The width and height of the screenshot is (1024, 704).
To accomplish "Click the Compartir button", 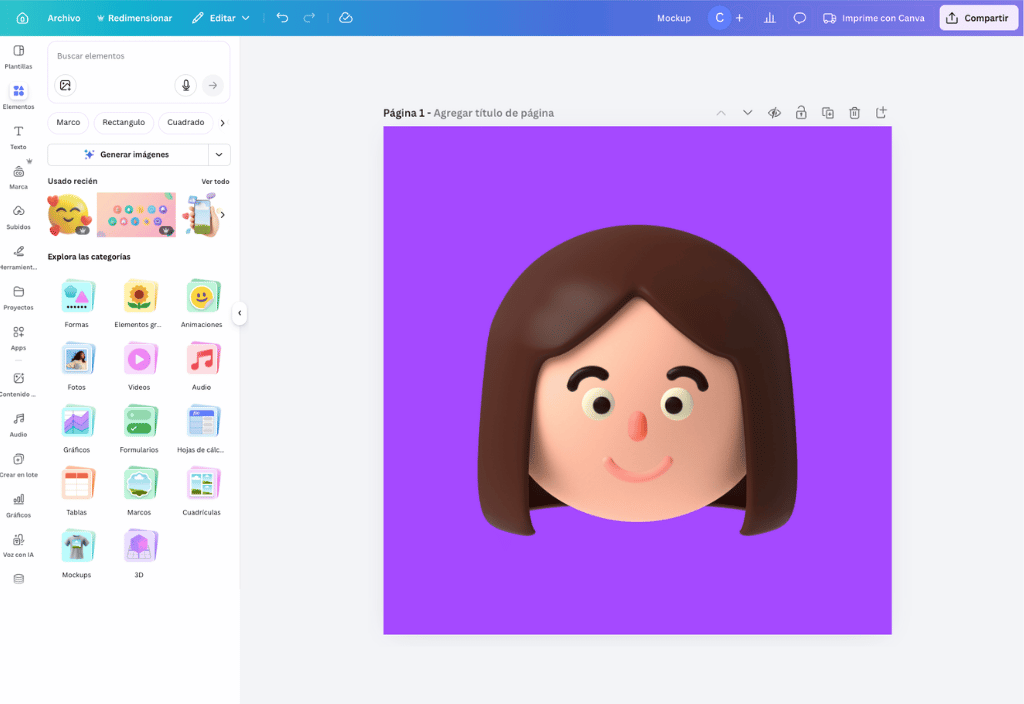I will point(978,17).
